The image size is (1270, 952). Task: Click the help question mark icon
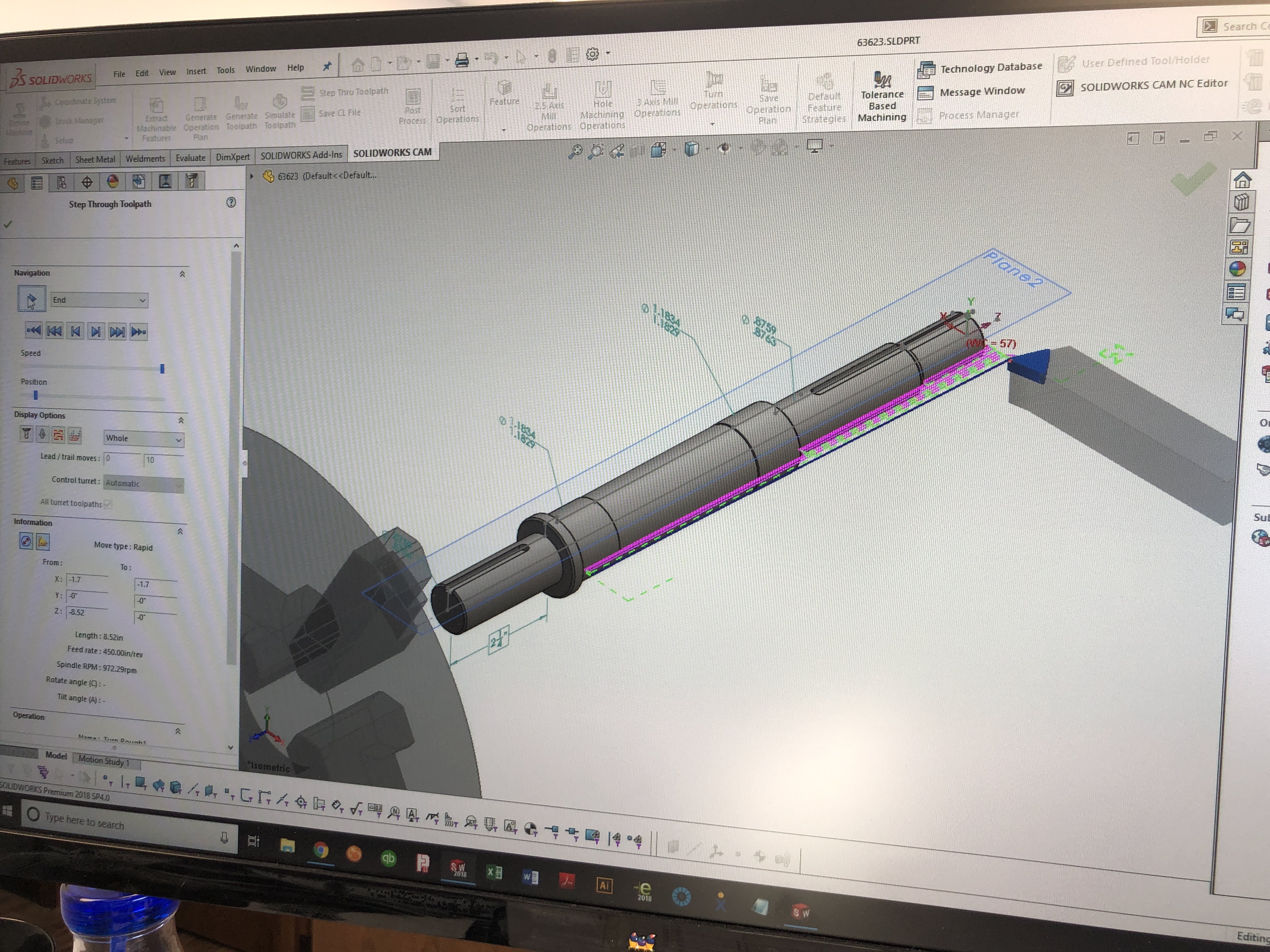point(232,202)
